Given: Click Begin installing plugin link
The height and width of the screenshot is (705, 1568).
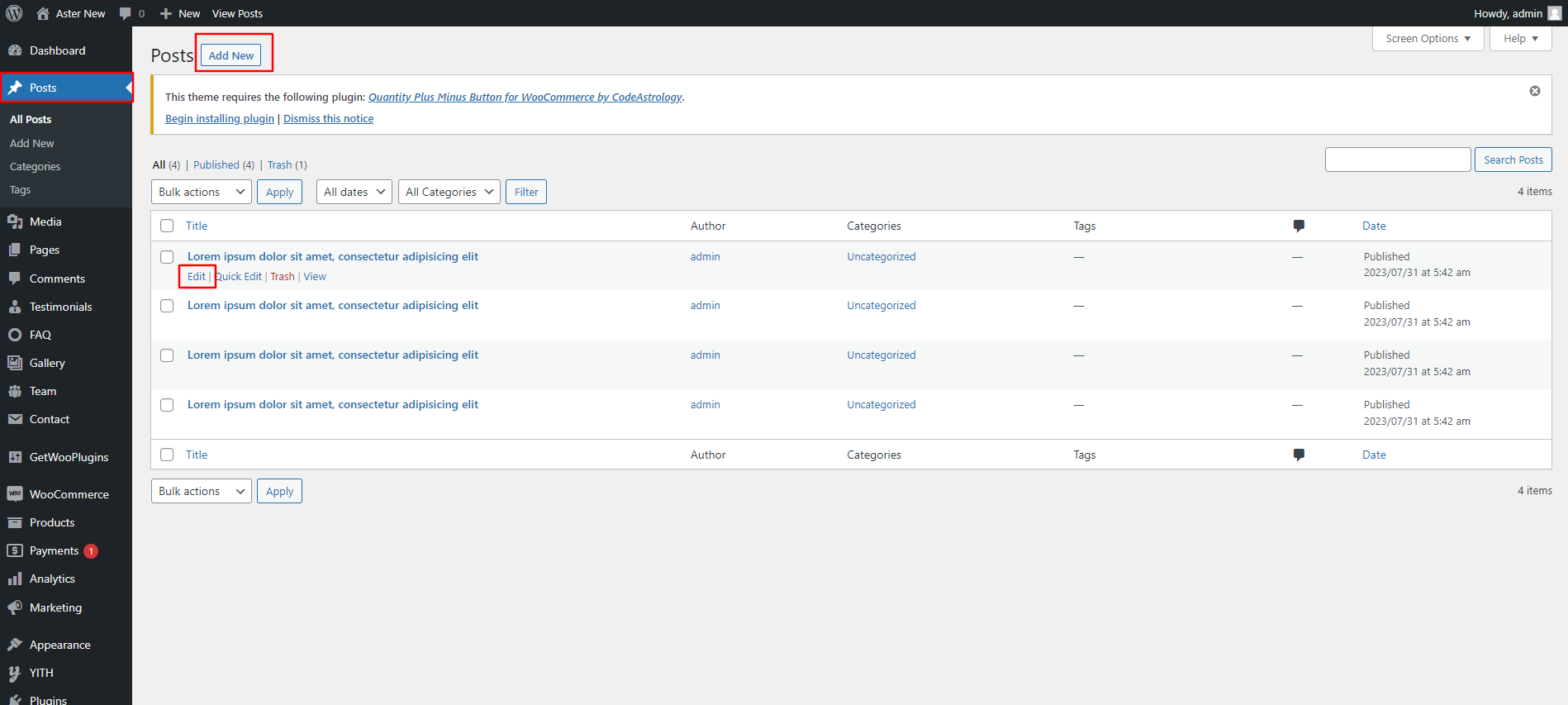Looking at the screenshot, I should [220, 118].
